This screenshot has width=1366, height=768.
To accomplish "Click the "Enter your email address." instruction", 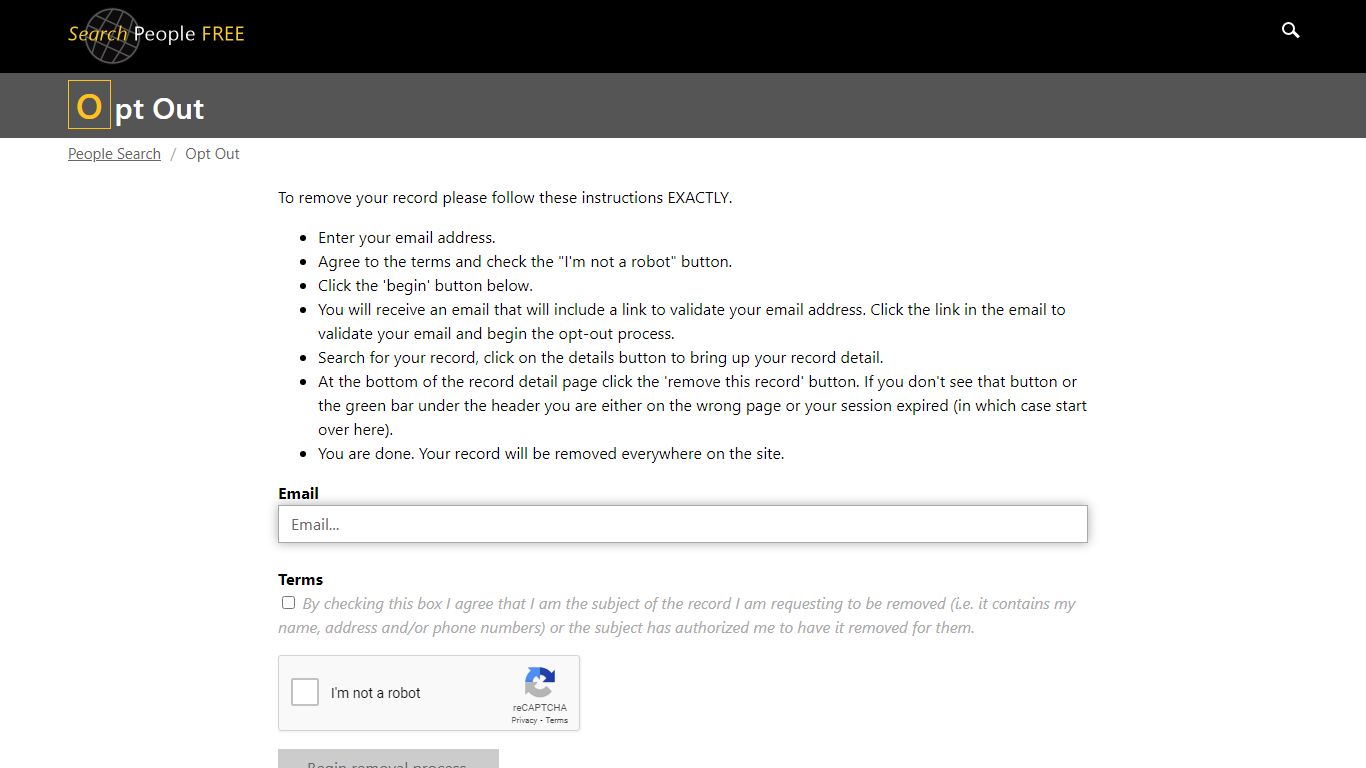I will tap(407, 238).
